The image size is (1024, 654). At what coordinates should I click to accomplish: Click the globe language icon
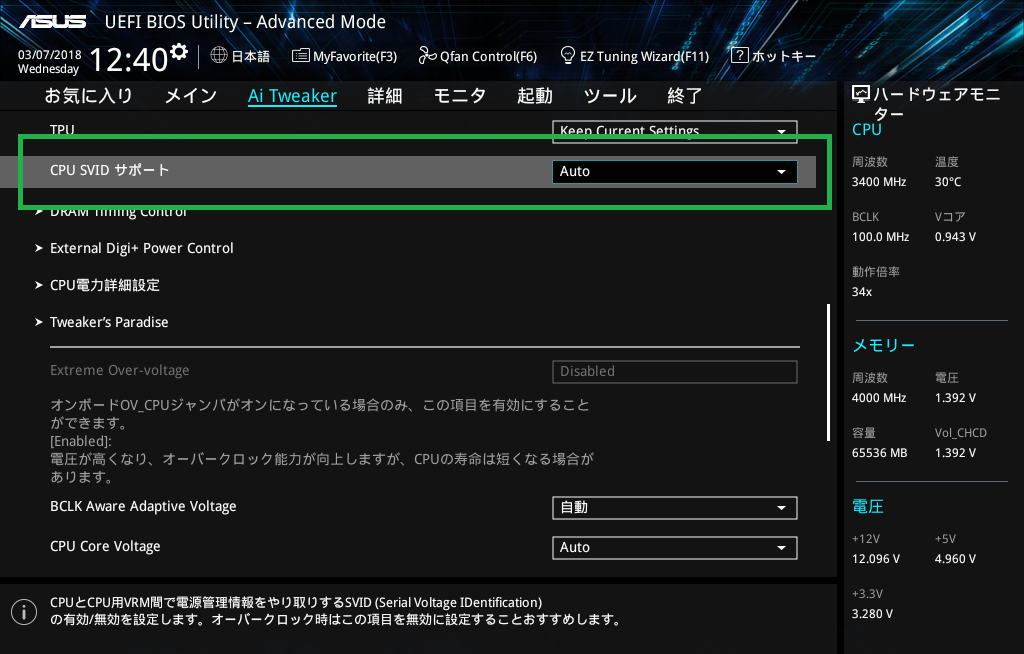(219, 56)
